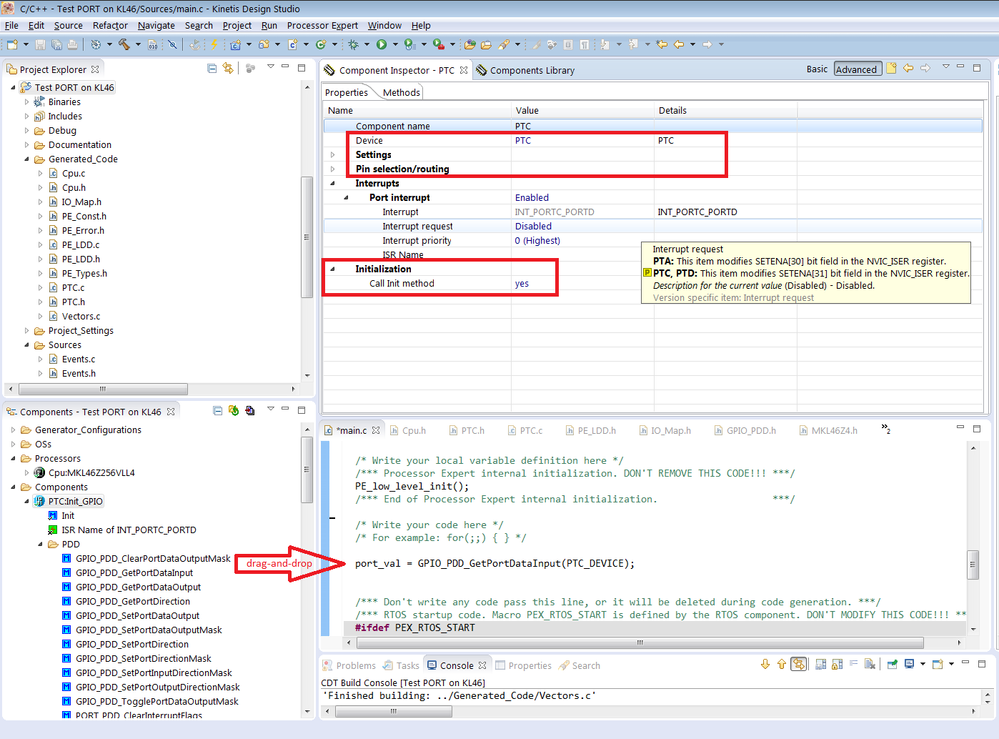Collapse the Interrupts property group
The width and height of the screenshot is (999, 739).
tap(333, 183)
